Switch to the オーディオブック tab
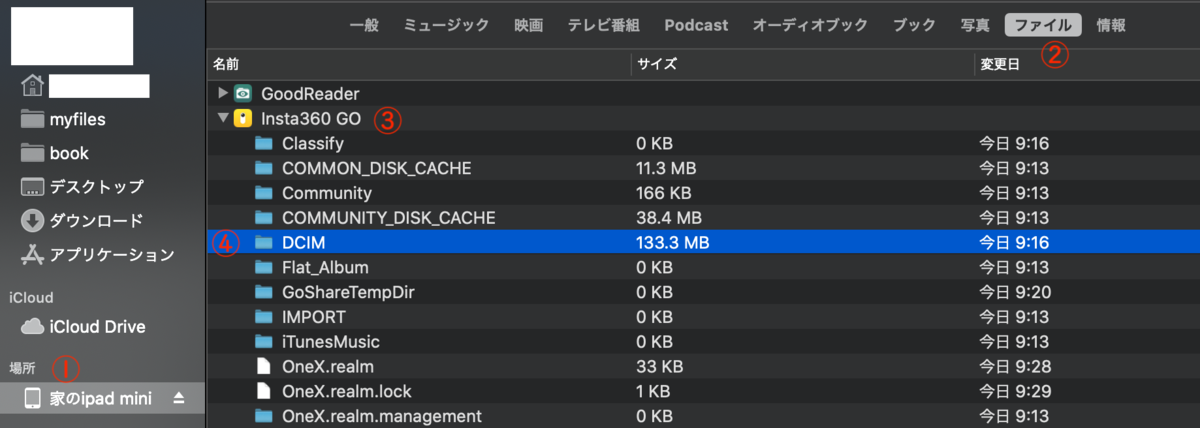The width and height of the screenshot is (1200, 428). (x=809, y=25)
